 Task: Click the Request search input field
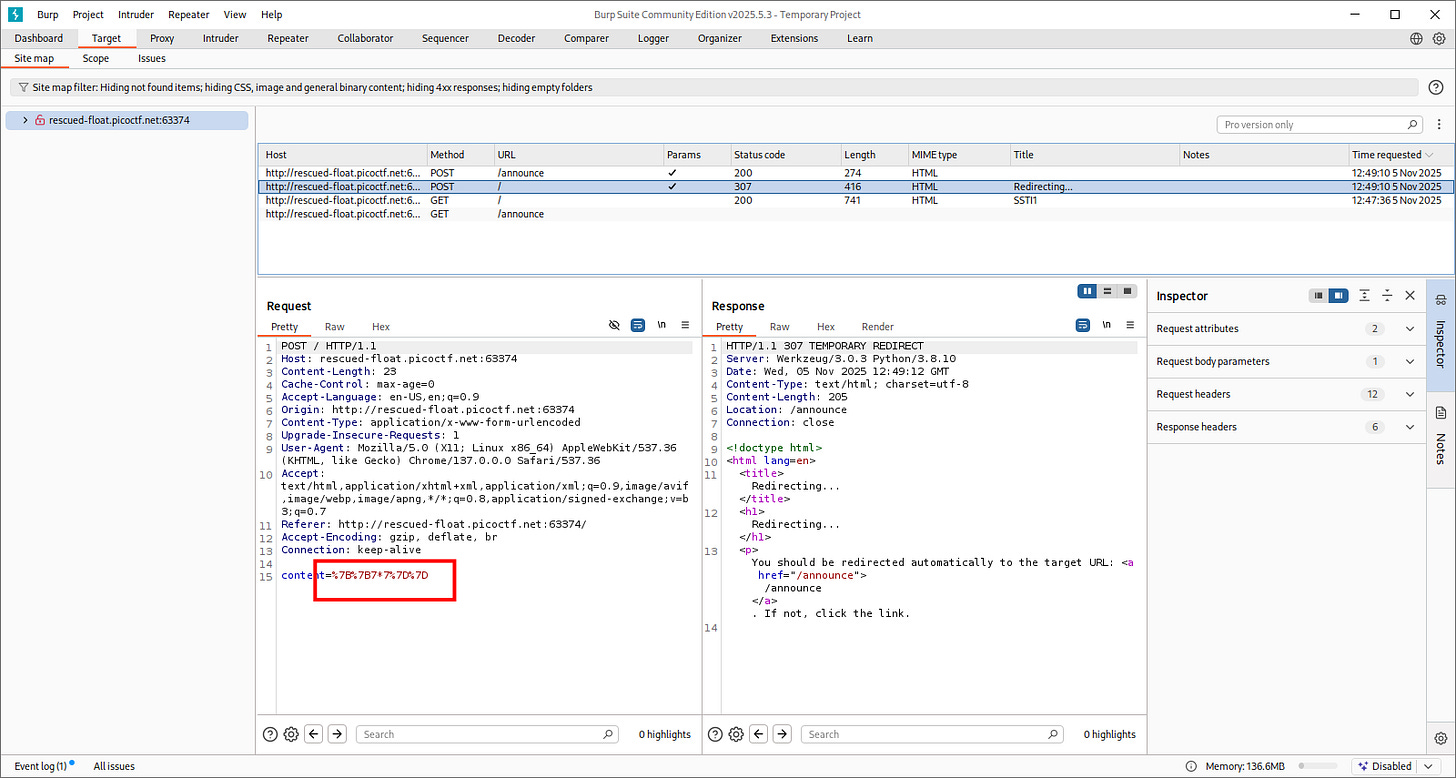487,734
